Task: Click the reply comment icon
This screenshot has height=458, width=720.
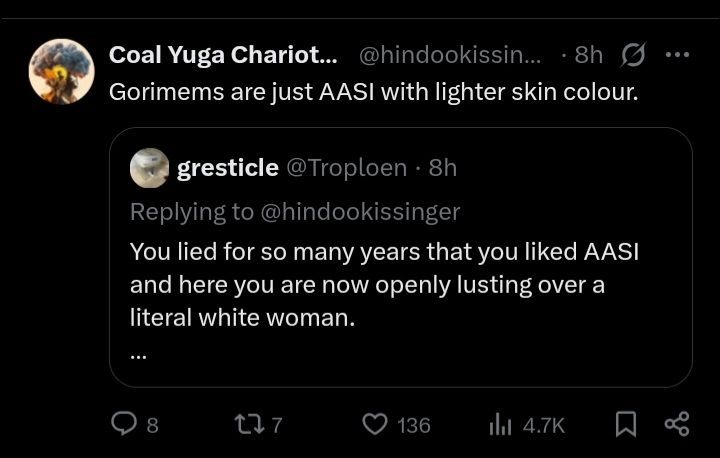Action: (x=123, y=425)
